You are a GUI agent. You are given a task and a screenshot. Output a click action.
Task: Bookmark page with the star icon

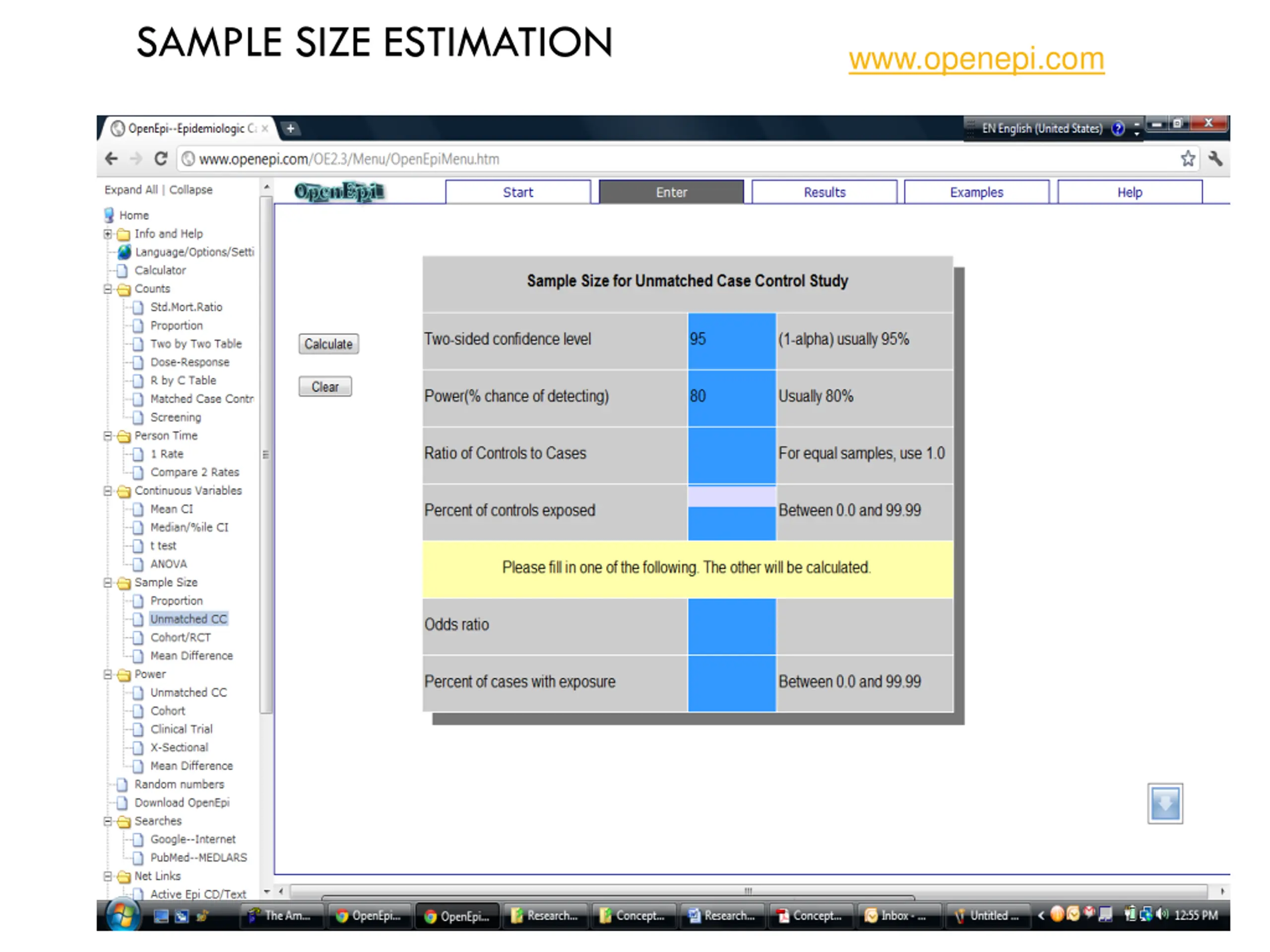click(1188, 158)
